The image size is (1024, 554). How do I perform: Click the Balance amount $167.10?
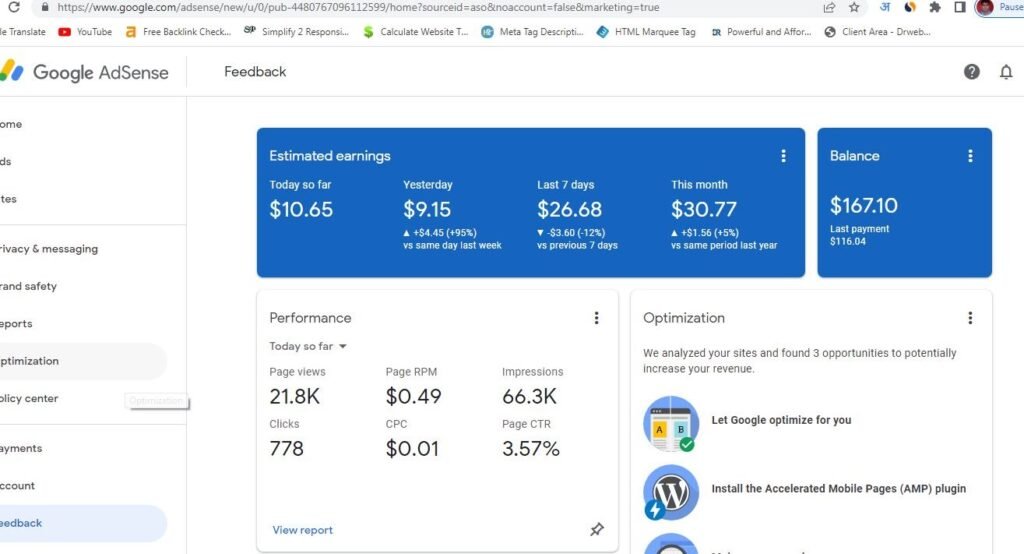(863, 206)
